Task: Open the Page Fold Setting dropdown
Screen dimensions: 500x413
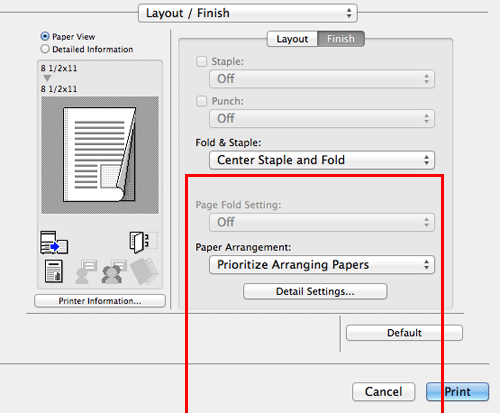Action: (x=322, y=222)
